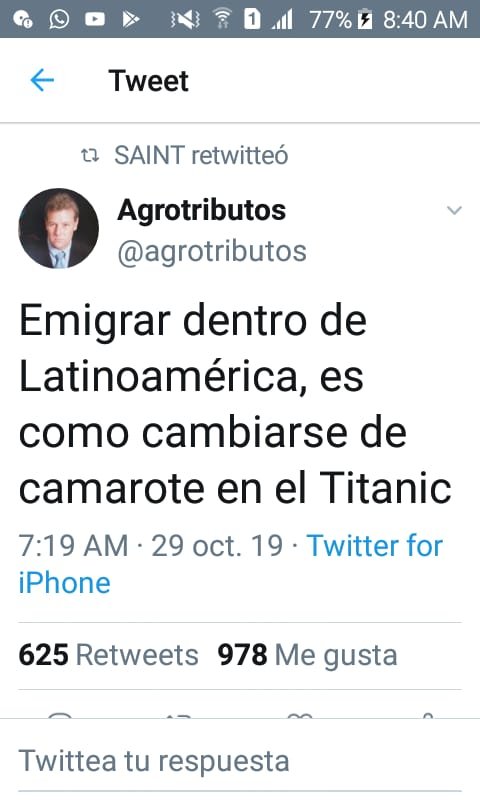View the 978 Me gusta list

[x=307, y=655]
